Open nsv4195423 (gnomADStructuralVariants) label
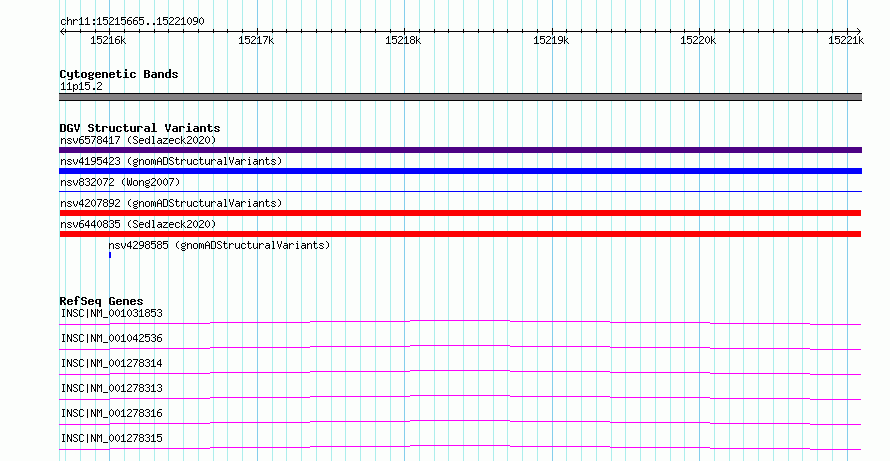Viewport: 890px width, 461px height. tap(171, 161)
